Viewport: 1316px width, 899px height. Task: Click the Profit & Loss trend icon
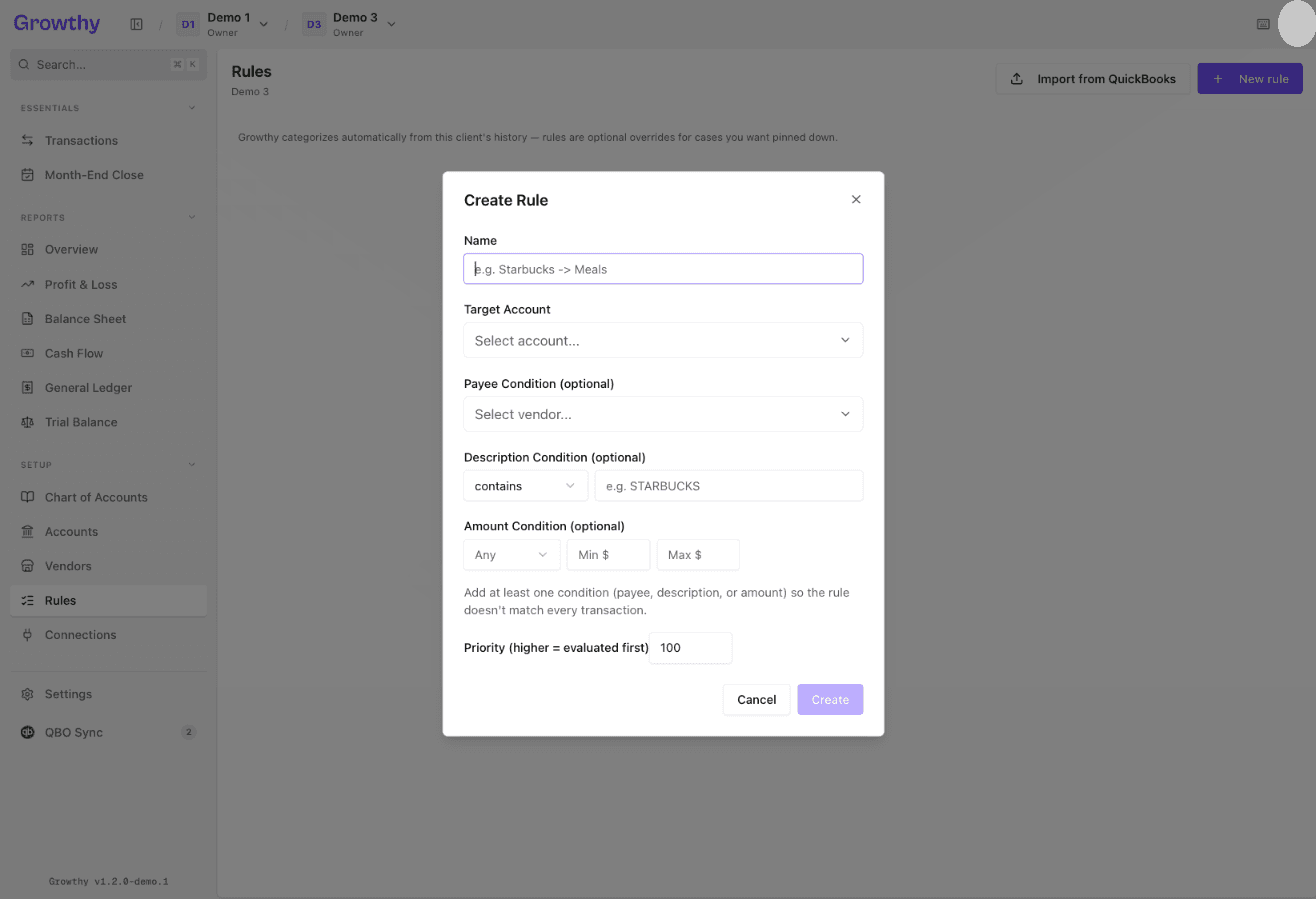tap(28, 285)
